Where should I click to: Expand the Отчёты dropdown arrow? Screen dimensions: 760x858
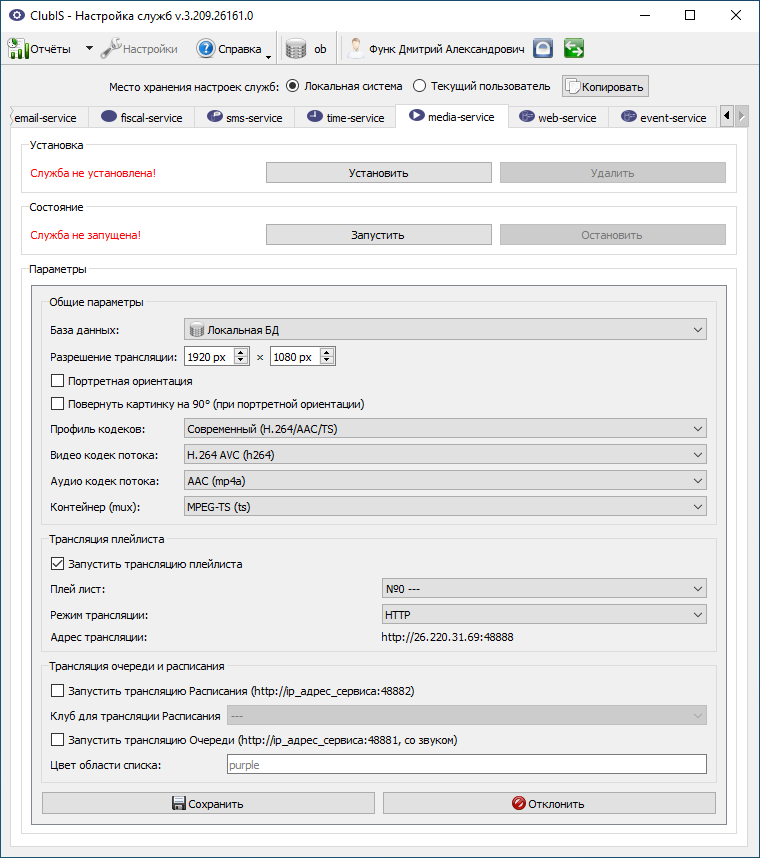click(89, 48)
